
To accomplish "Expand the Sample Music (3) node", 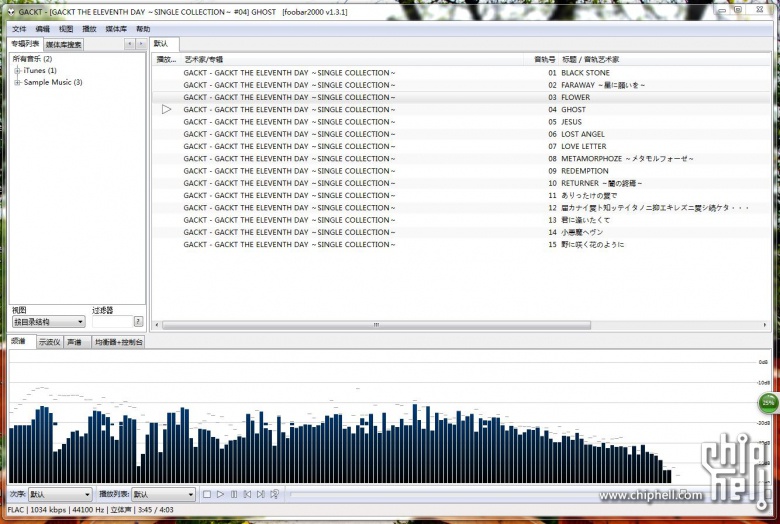I will (17, 83).
